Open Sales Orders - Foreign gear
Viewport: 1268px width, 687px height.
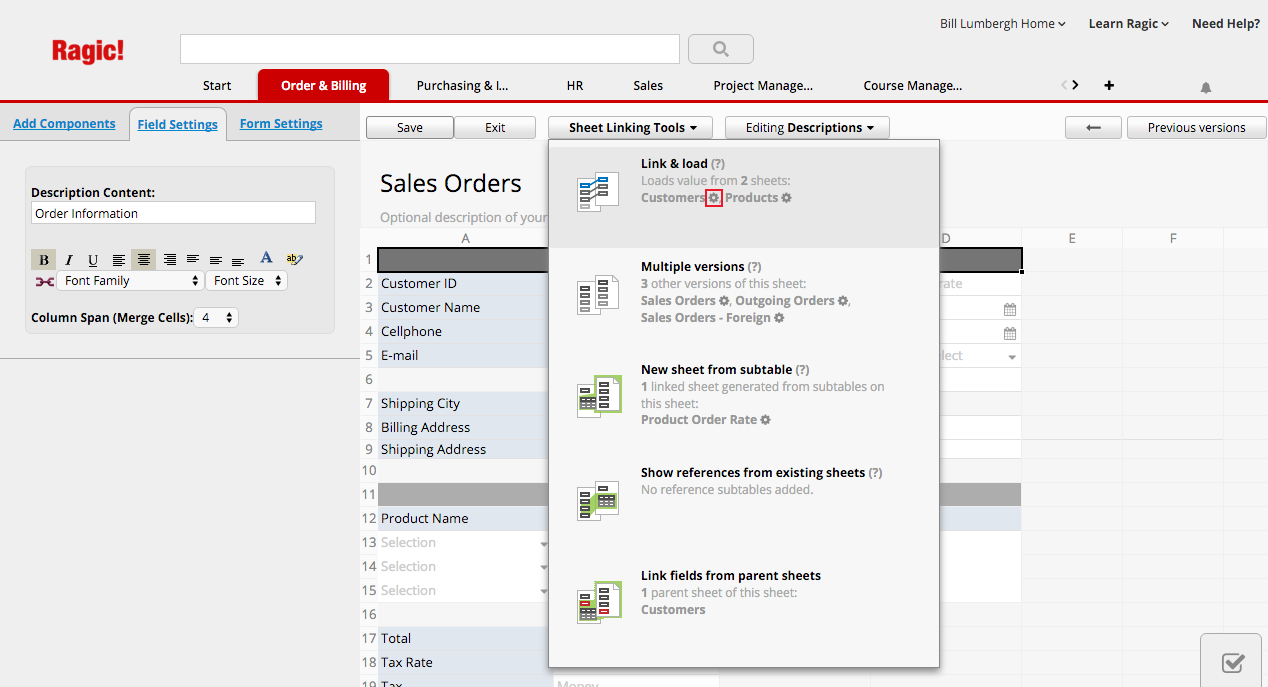click(780, 318)
